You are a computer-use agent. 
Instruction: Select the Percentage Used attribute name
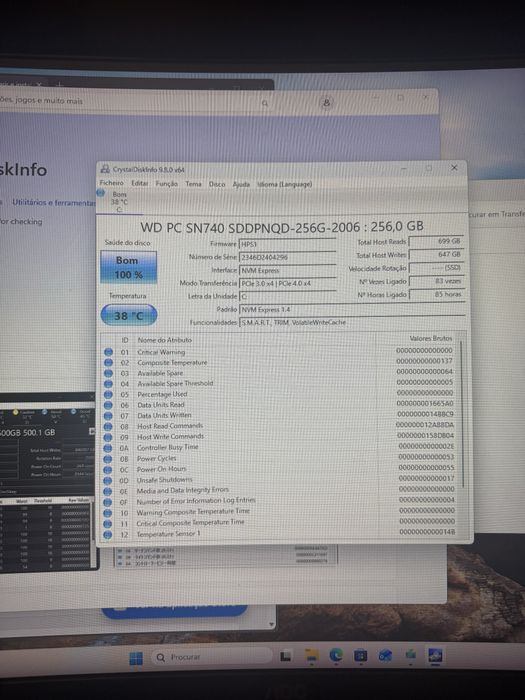pos(162,394)
